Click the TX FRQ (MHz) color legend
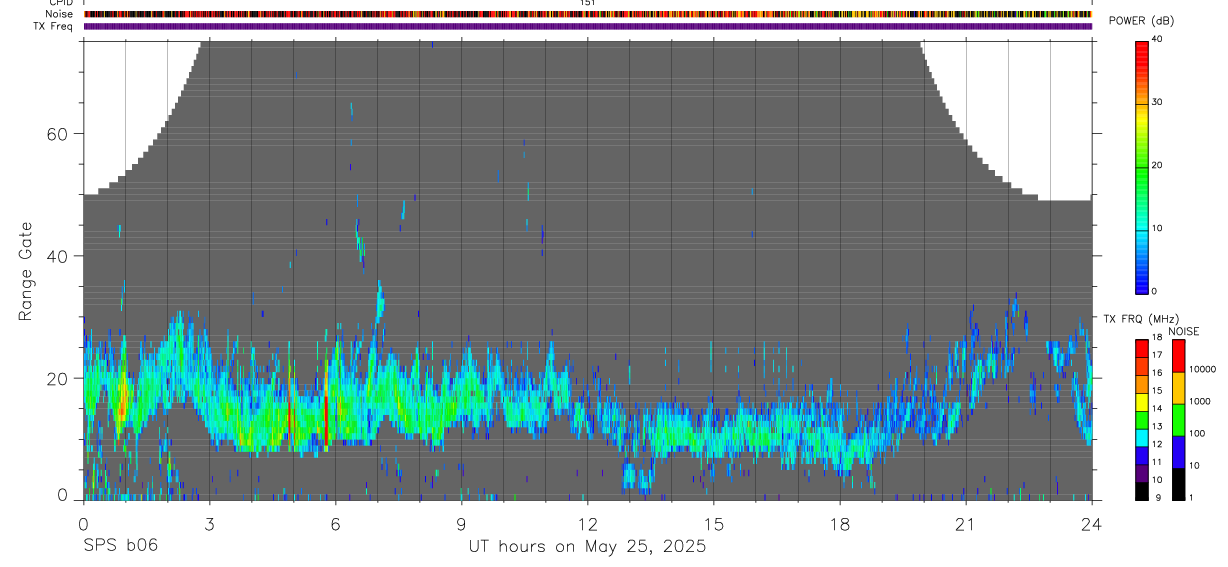This screenshot has width=1228, height=567. [1142, 420]
